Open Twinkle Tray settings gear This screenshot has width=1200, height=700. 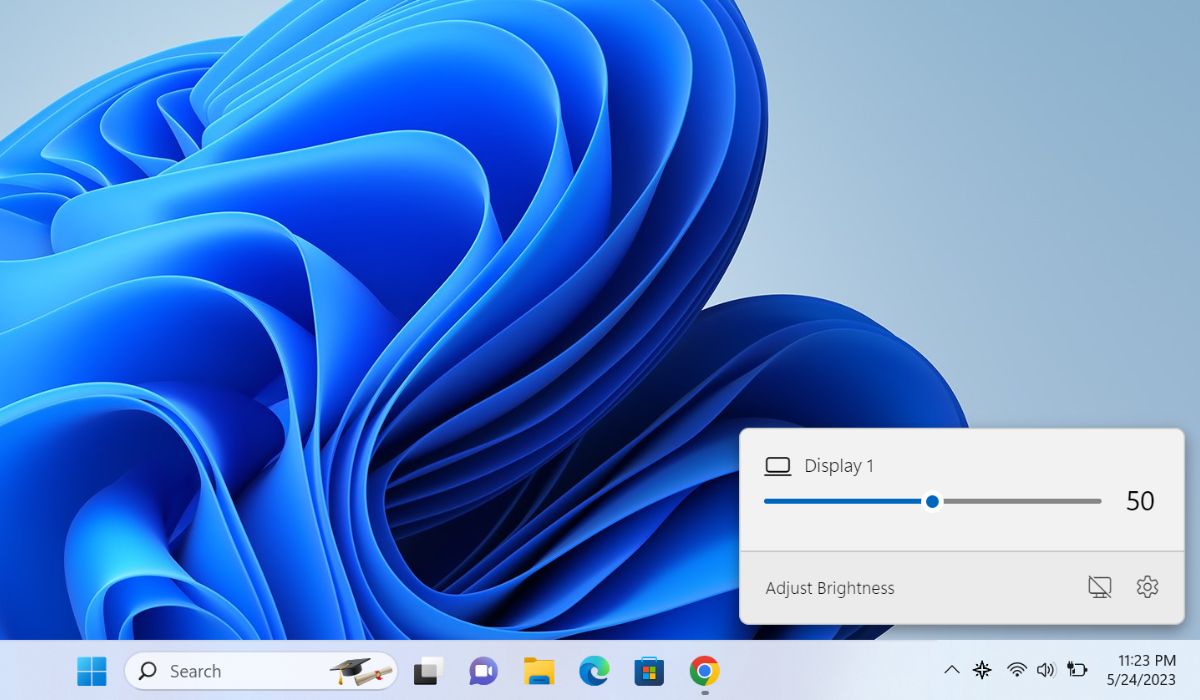[x=1147, y=587]
